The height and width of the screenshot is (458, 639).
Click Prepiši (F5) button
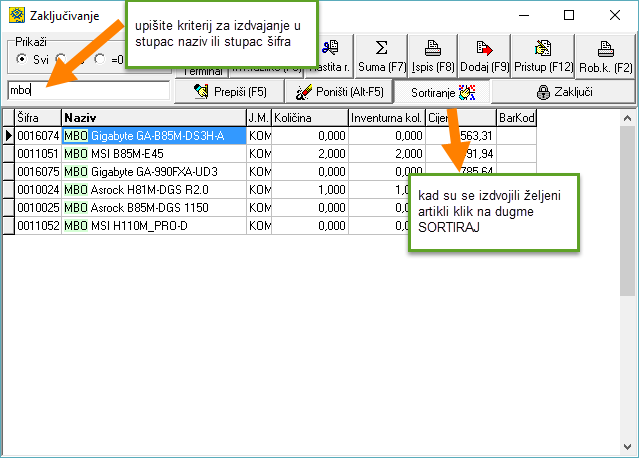(x=228, y=92)
